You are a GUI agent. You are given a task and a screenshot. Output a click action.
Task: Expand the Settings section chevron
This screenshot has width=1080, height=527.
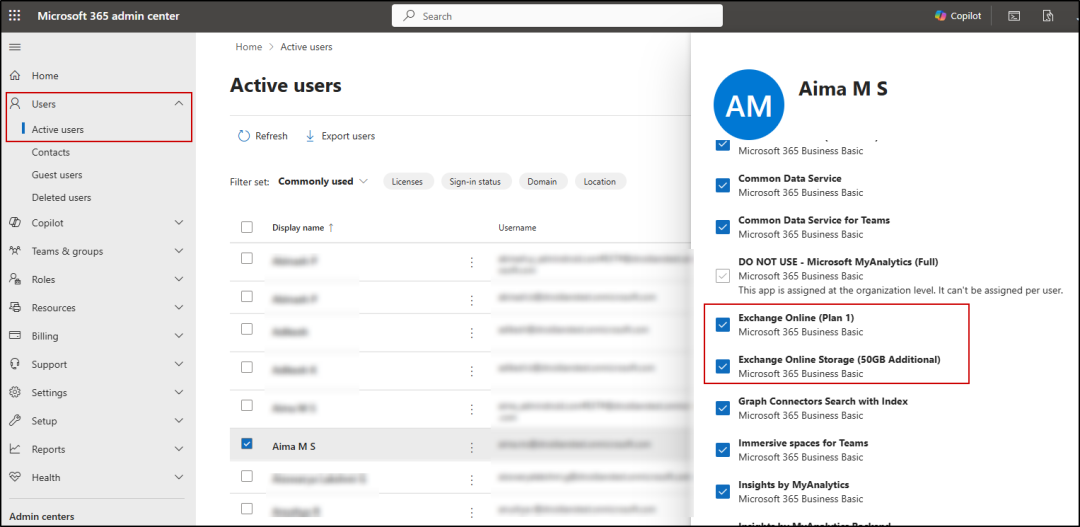point(179,392)
